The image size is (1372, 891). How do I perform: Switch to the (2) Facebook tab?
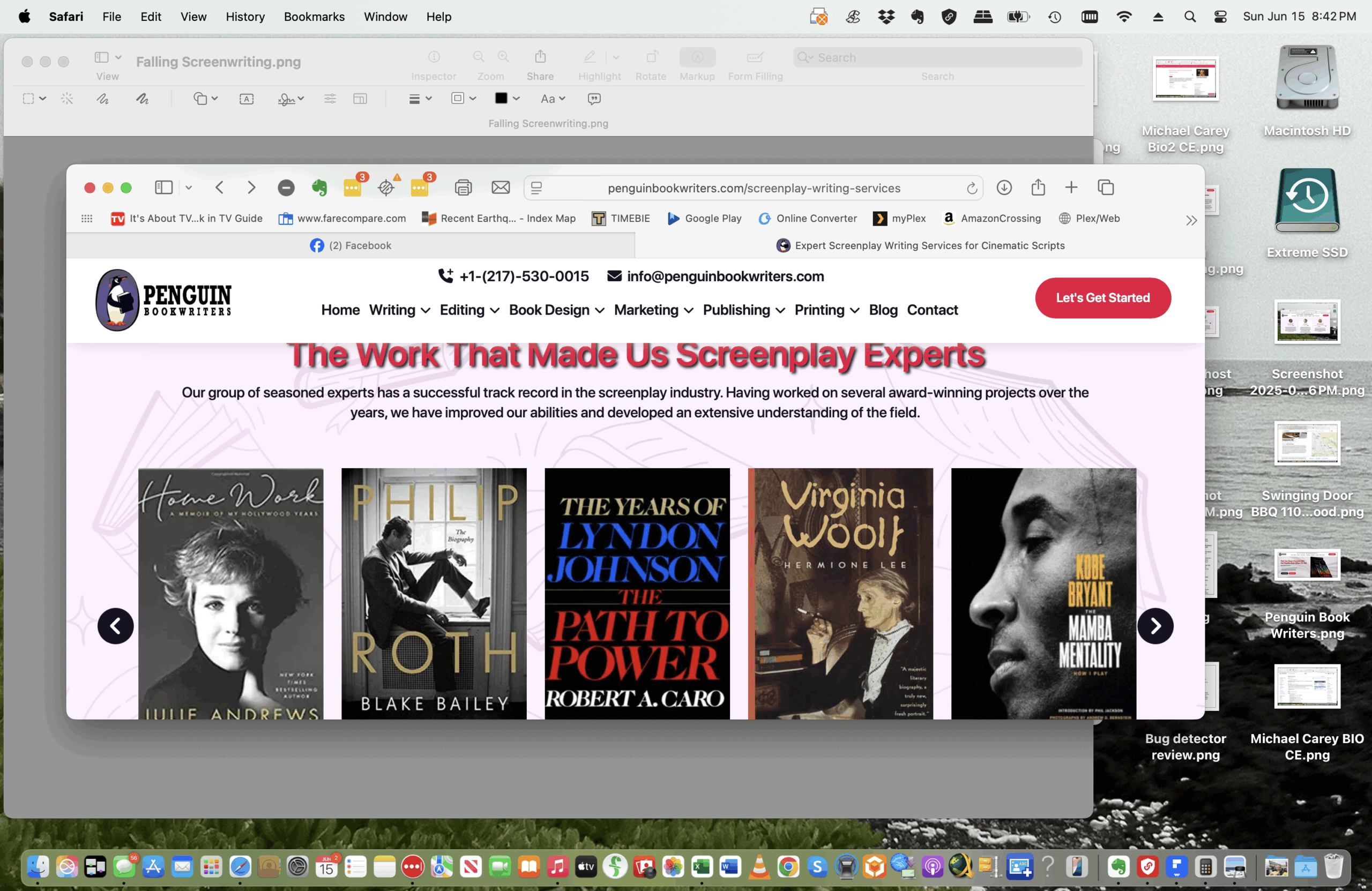tap(351, 245)
